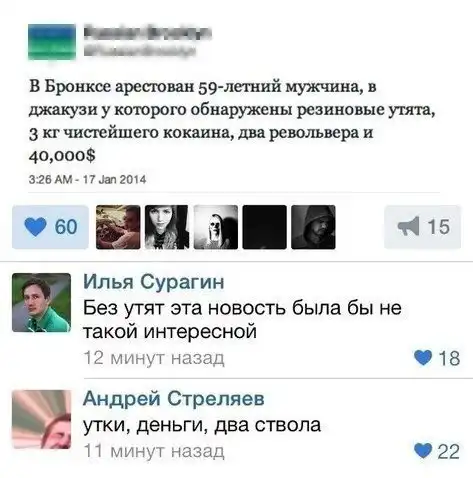Click the blurred tweet author avatar
This screenshot has height=478, width=473.
point(52,42)
